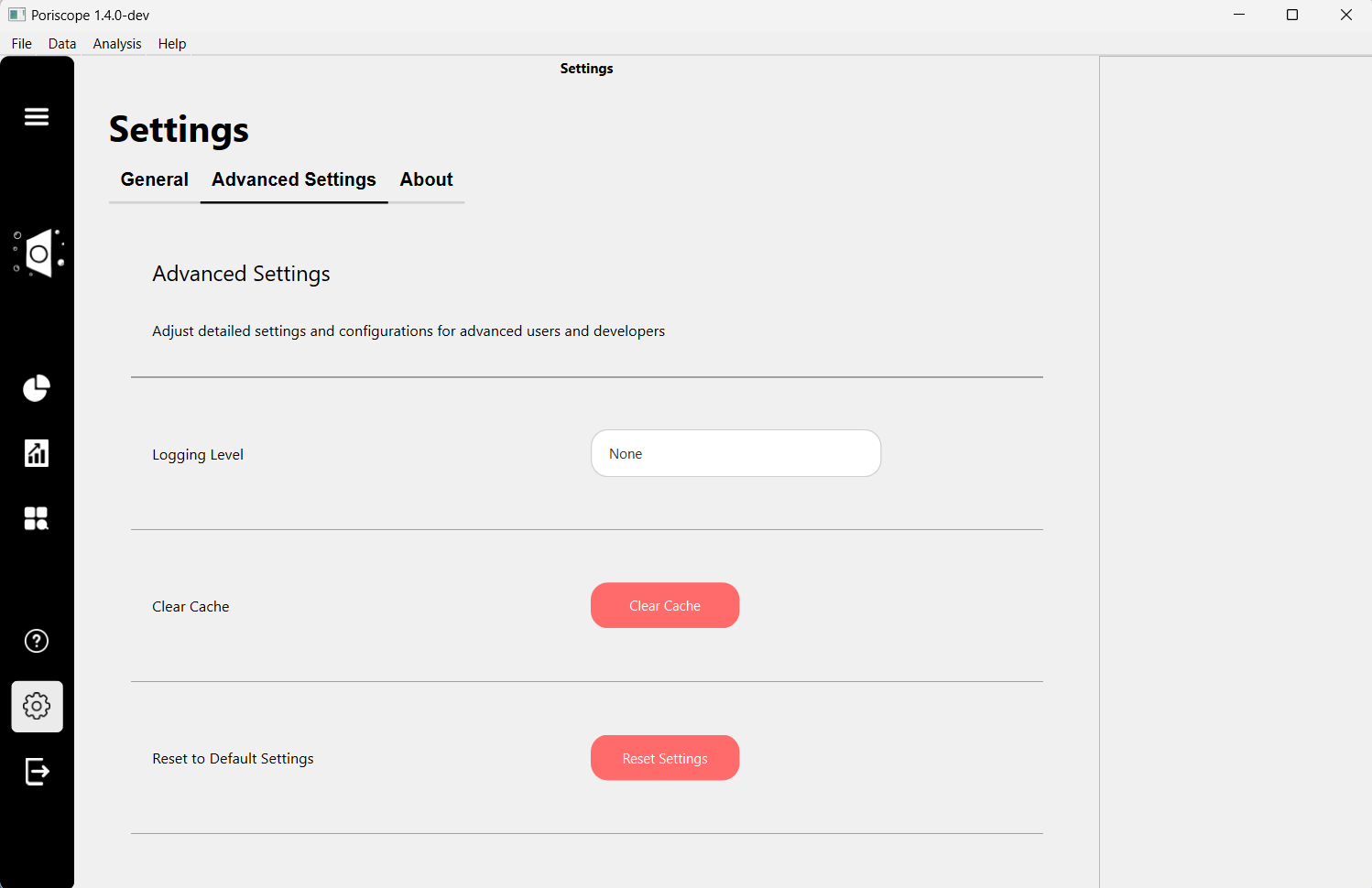The height and width of the screenshot is (888, 1372).
Task: Open the hamburger navigation menu
Action: (37, 117)
